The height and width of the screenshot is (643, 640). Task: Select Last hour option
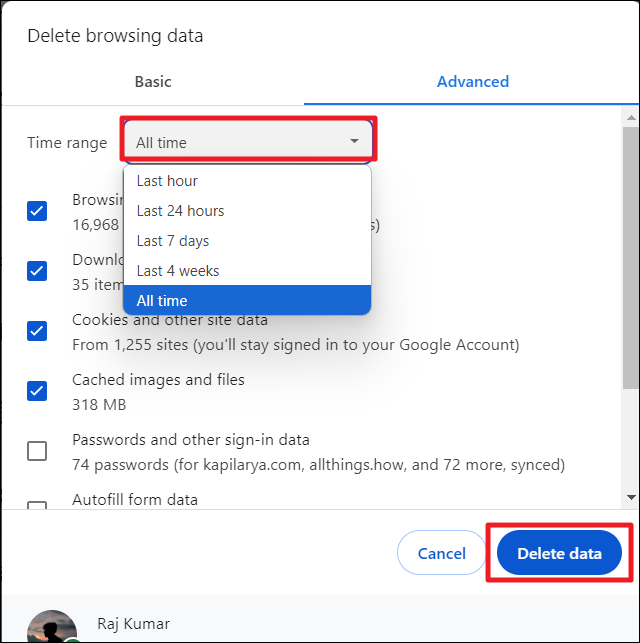pyautogui.click(x=168, y=181)
